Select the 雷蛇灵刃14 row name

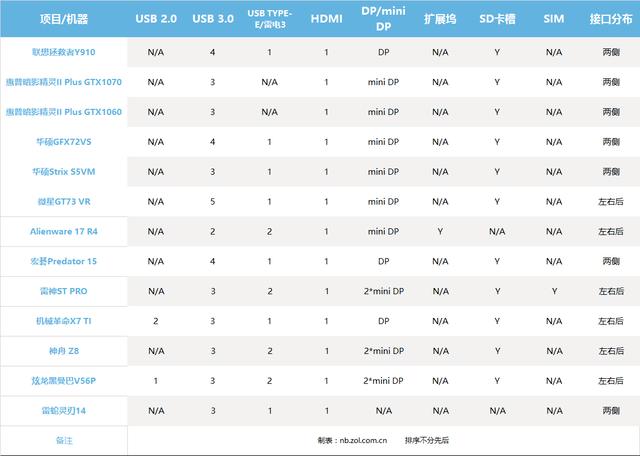64,410
